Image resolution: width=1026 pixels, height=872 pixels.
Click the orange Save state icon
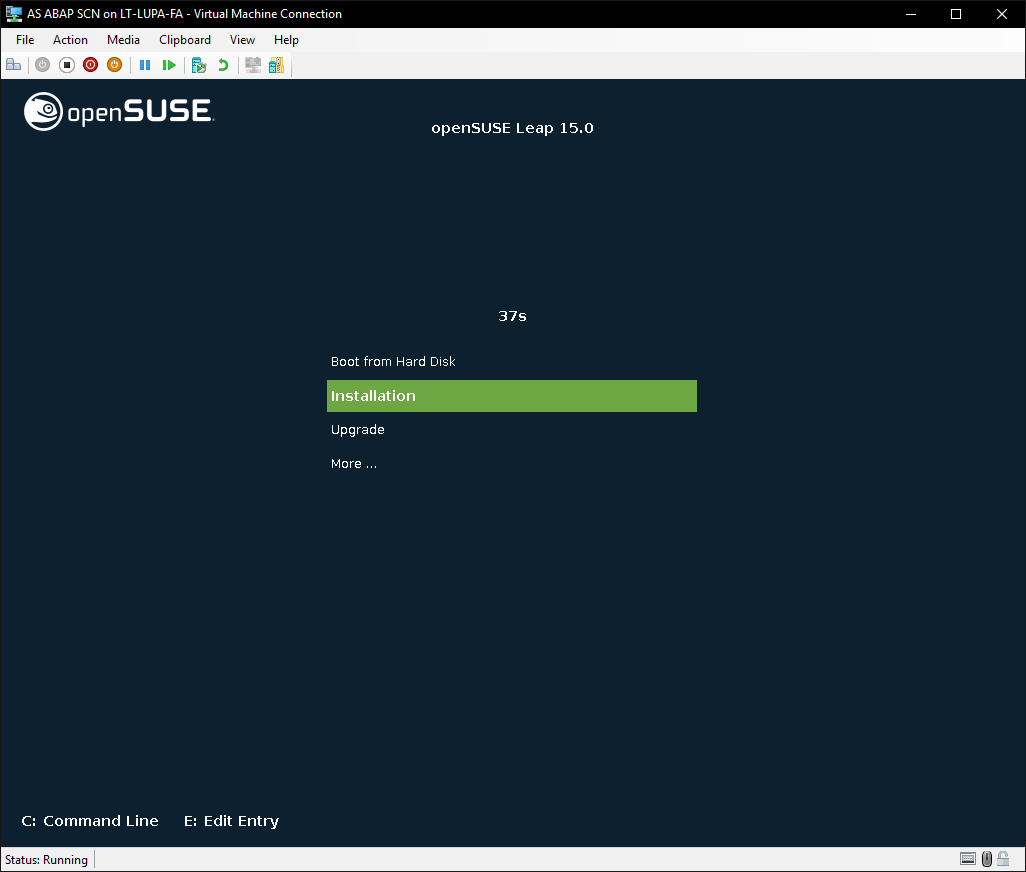114,65
